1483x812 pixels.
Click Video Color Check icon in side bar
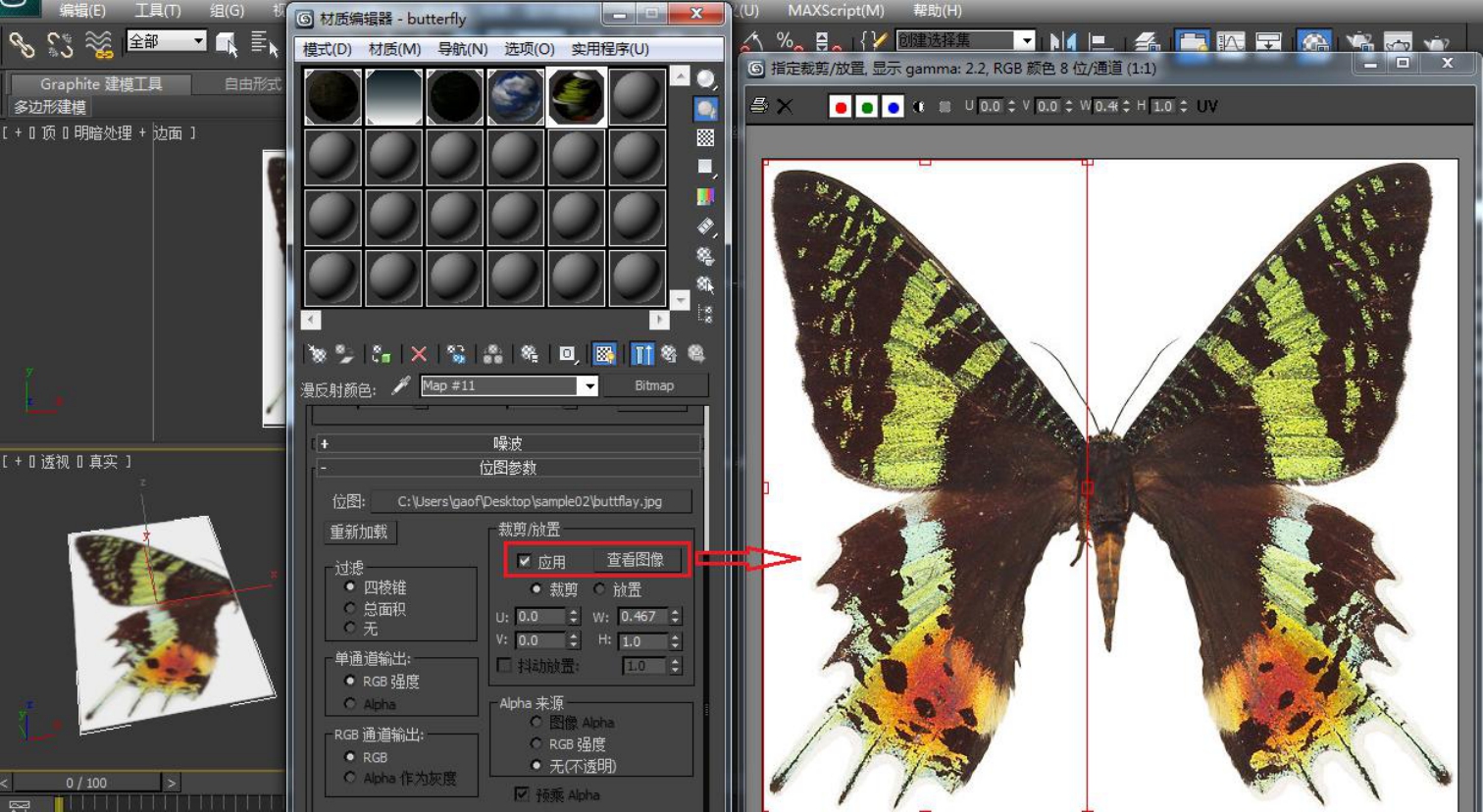[x=706, y=197]
